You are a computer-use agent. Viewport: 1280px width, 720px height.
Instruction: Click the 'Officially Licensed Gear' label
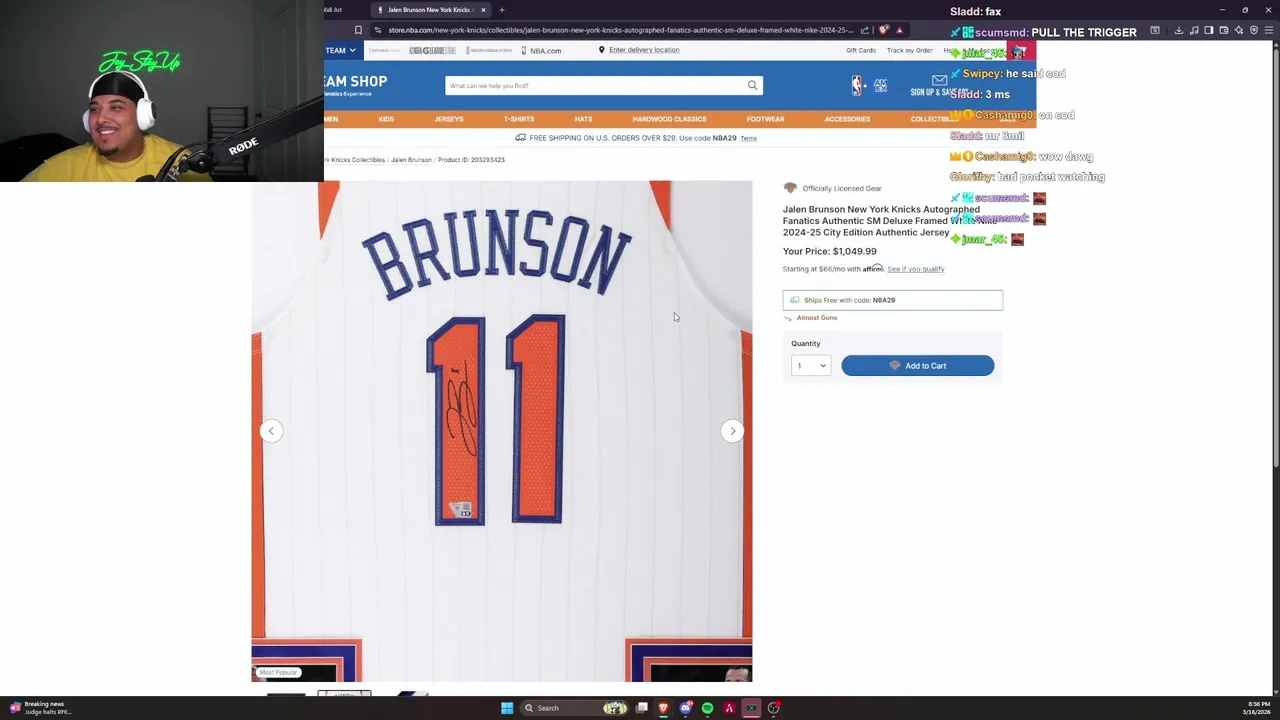click(841, 188)
